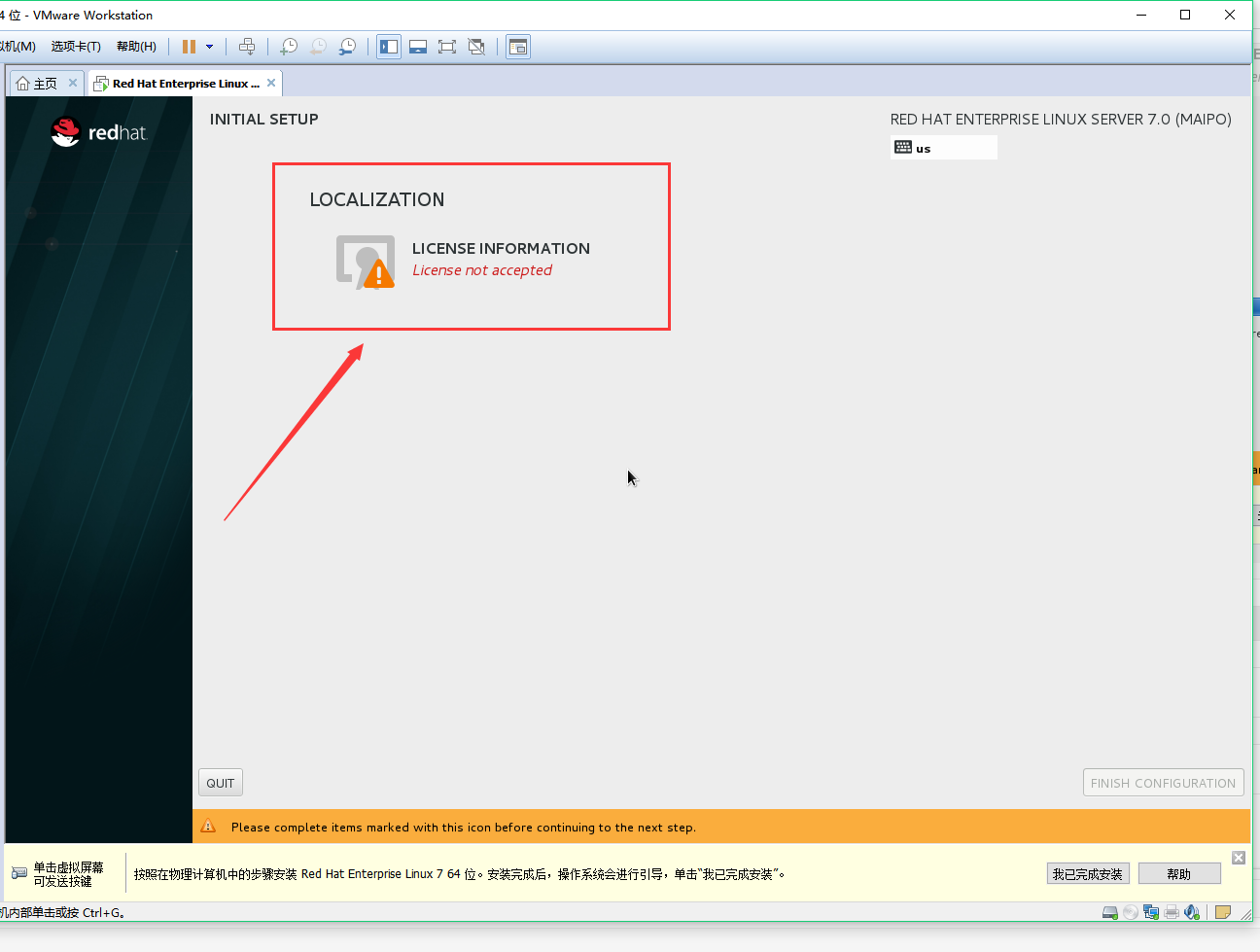
Task: Close the VMware Workstation window
Action: (1230, 15)
